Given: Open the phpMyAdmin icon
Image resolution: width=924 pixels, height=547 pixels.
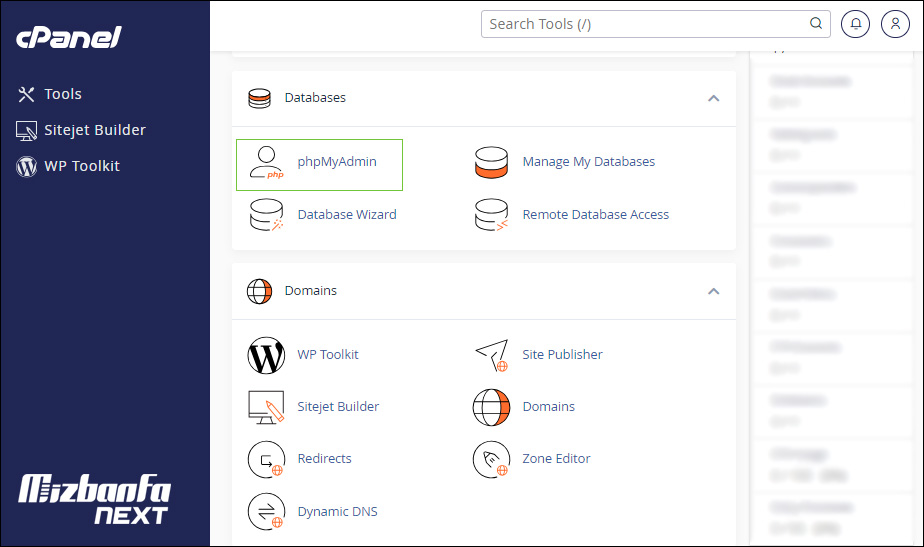Looking at the screenshot, I should tap(266, 162).
